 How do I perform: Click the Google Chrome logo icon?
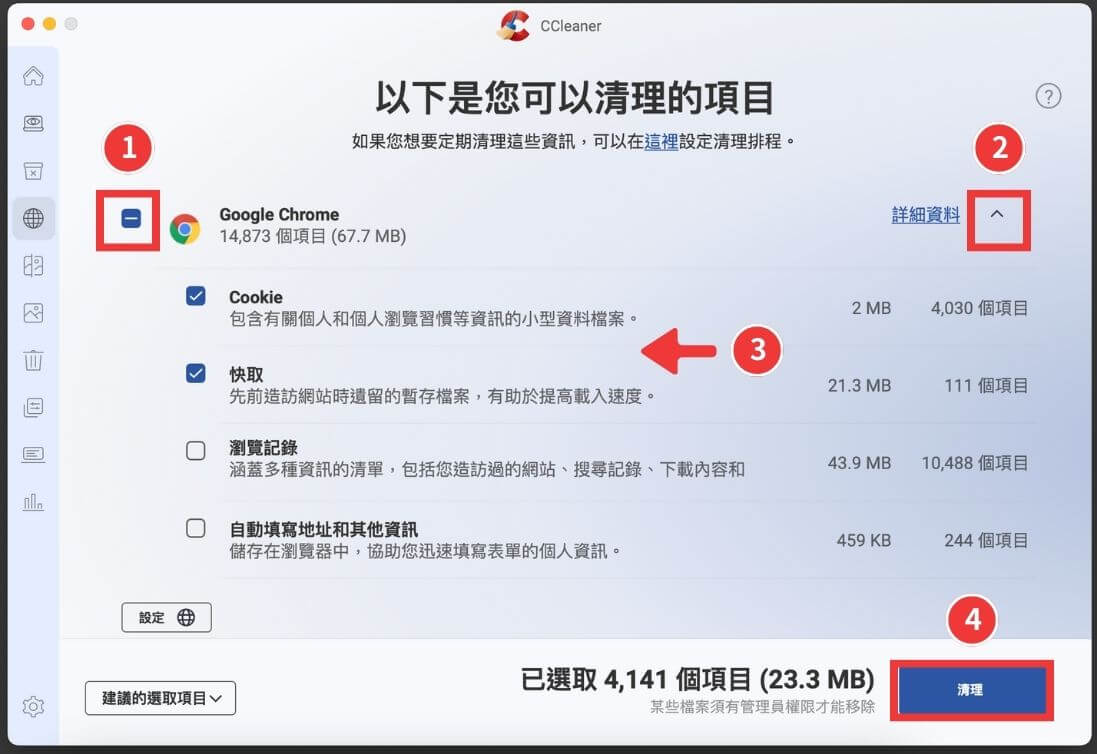click(x=185, y=229)
